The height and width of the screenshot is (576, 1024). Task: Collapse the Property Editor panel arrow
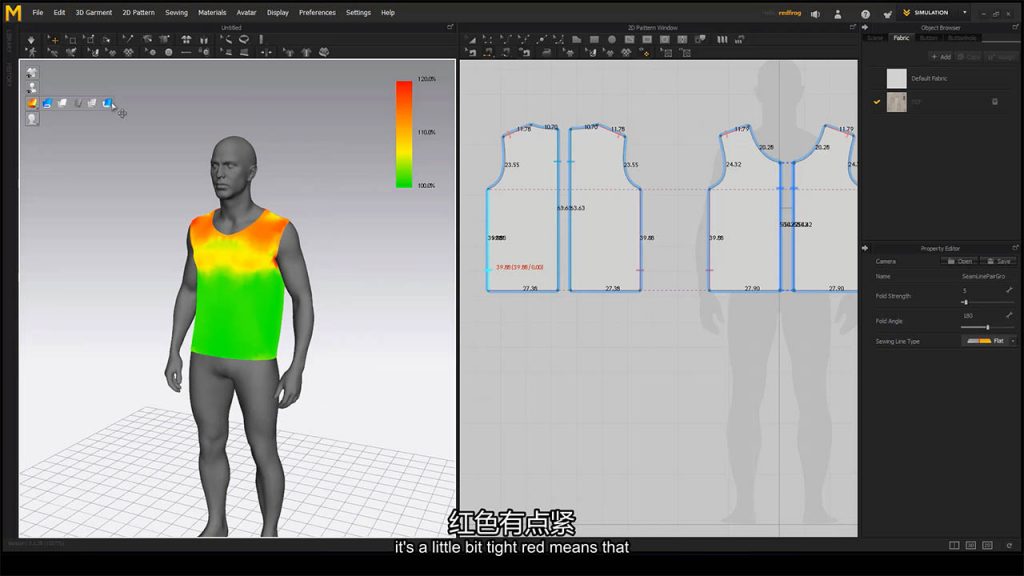(x=865, y=248)
